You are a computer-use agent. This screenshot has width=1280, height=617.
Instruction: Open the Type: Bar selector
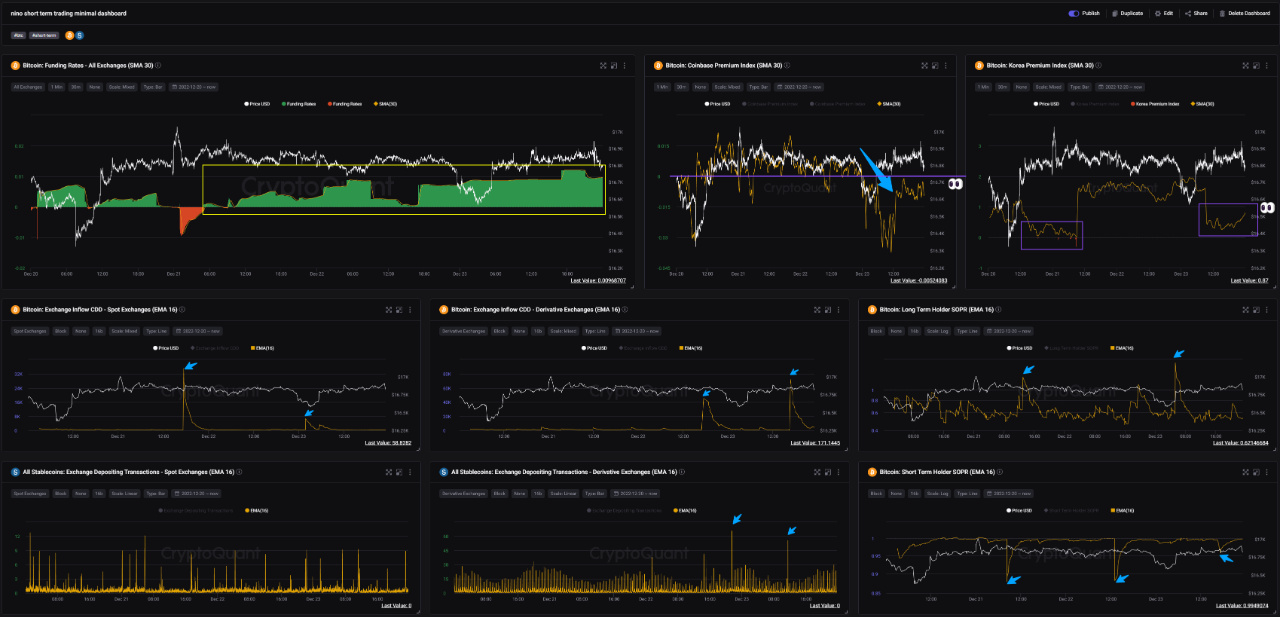pos(152,87)
